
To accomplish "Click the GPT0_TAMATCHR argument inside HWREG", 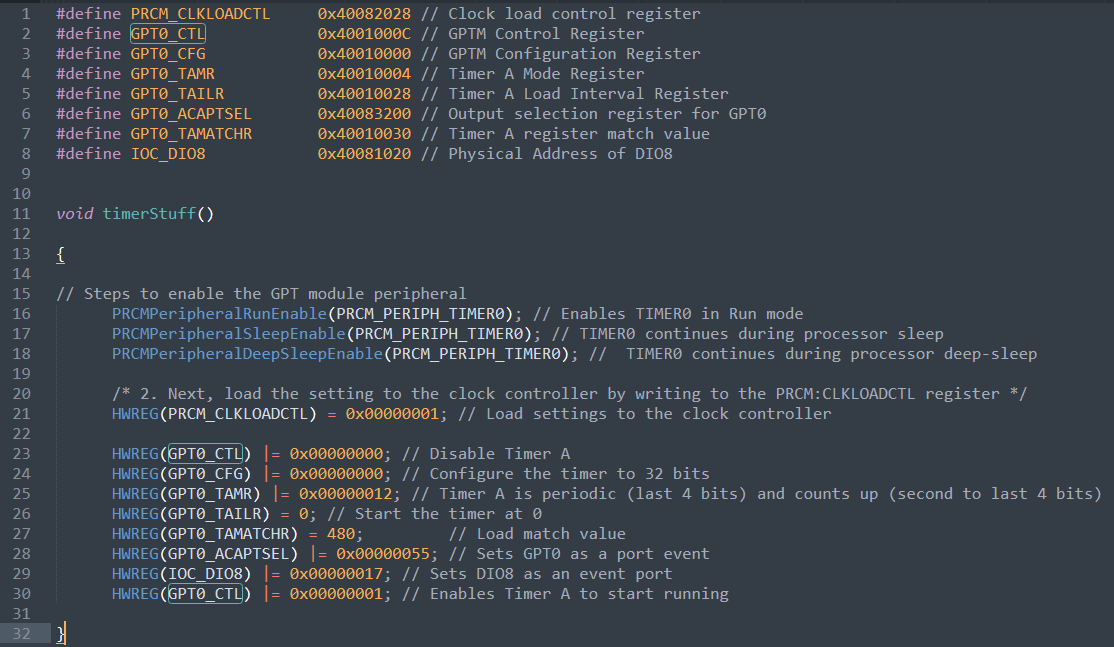I will pyautogui.click(x=233, y=534).
